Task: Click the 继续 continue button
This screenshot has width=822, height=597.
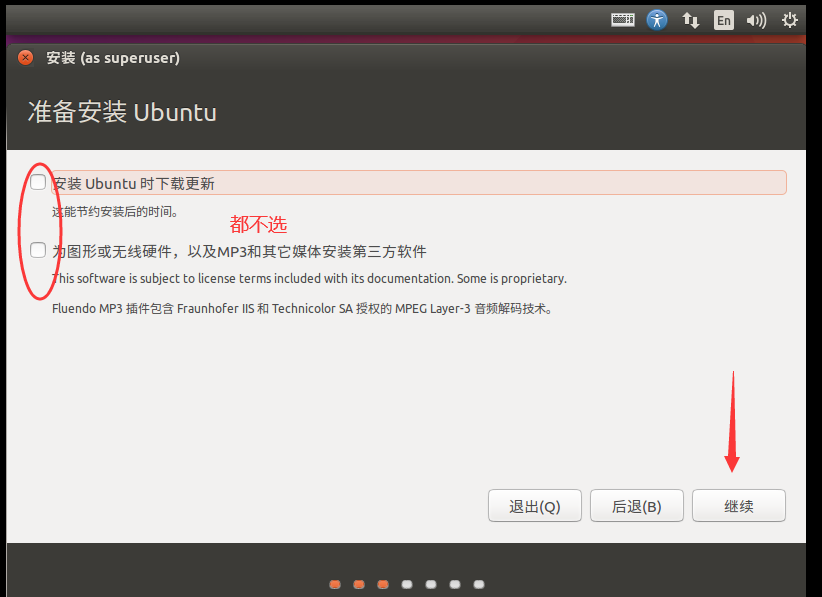Action: click(739, 506)
